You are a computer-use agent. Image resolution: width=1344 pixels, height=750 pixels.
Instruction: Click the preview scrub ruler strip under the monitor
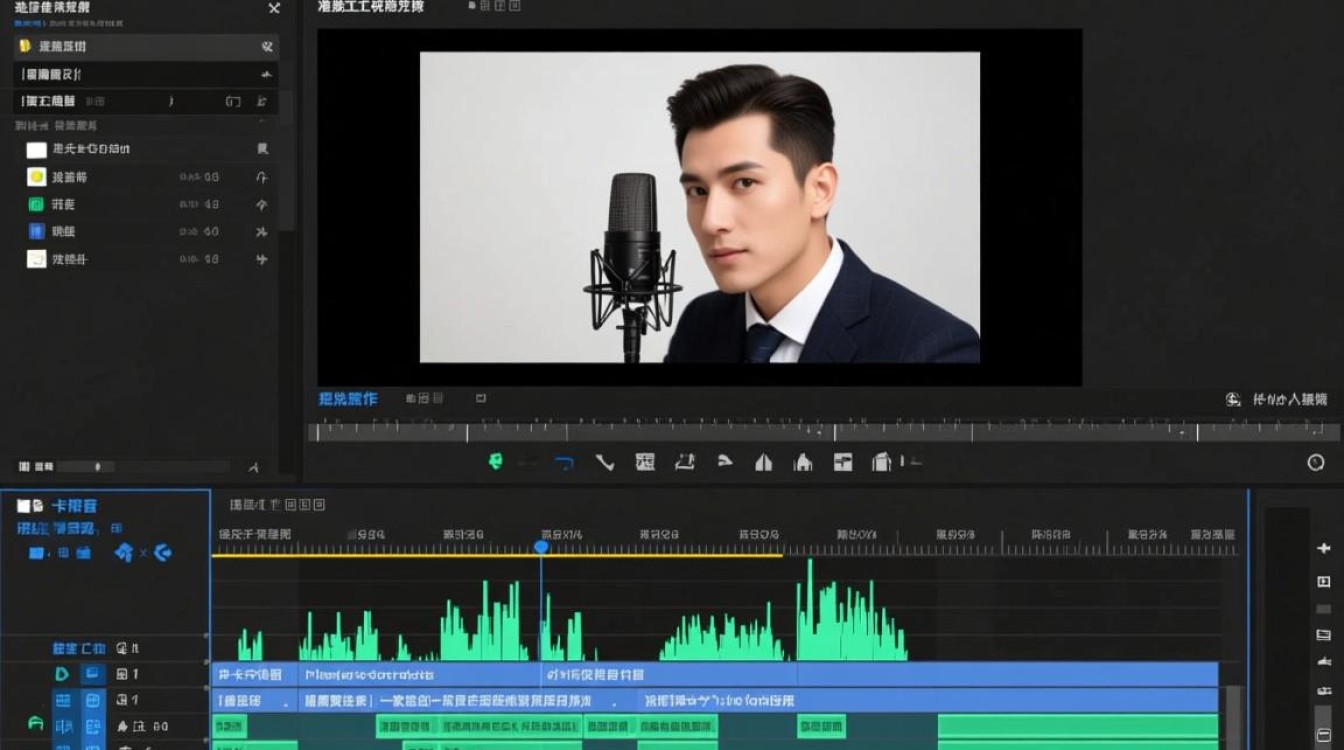825,430
